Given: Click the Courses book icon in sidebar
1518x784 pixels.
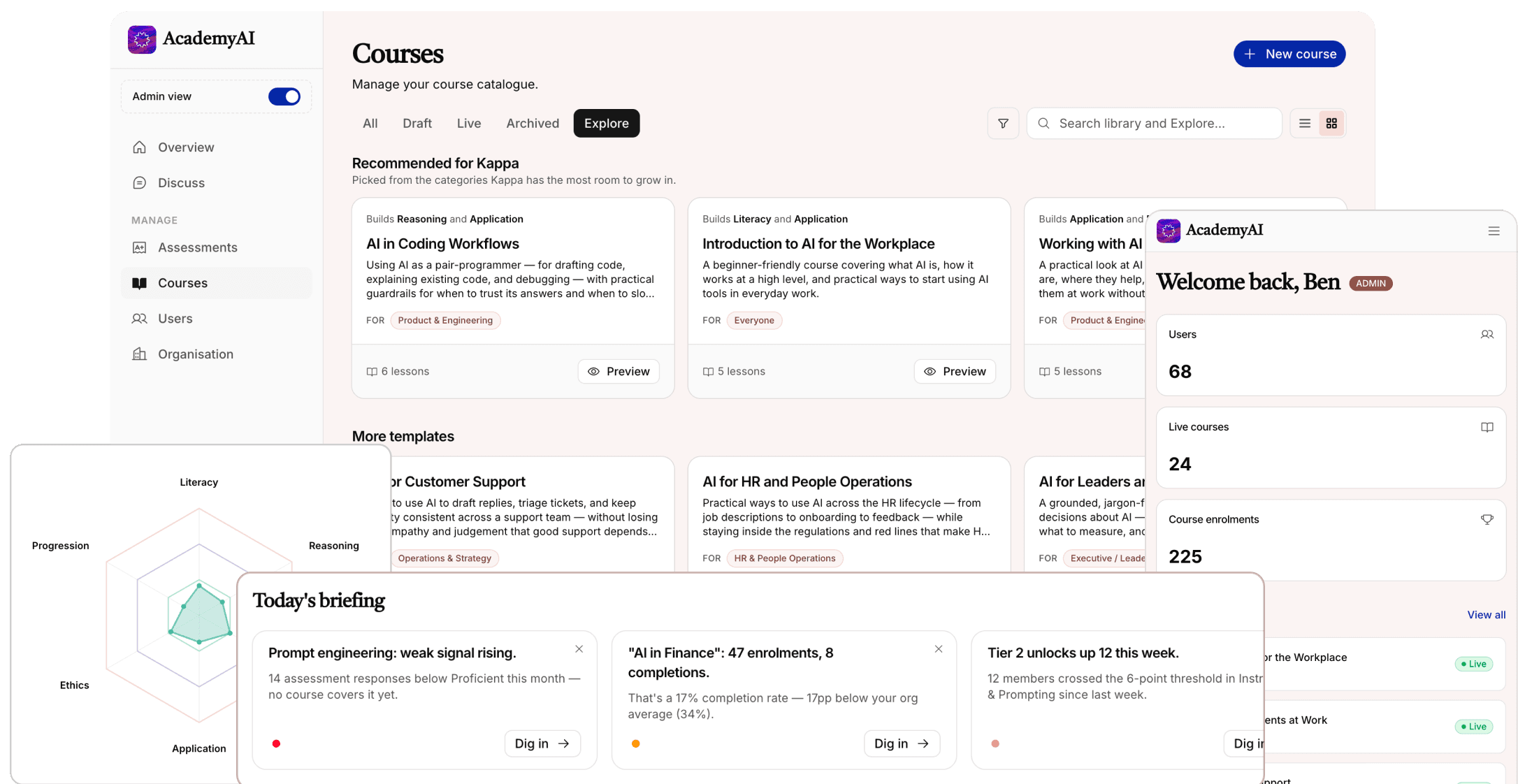Looking at the screenshot, I should coord(140,283).
